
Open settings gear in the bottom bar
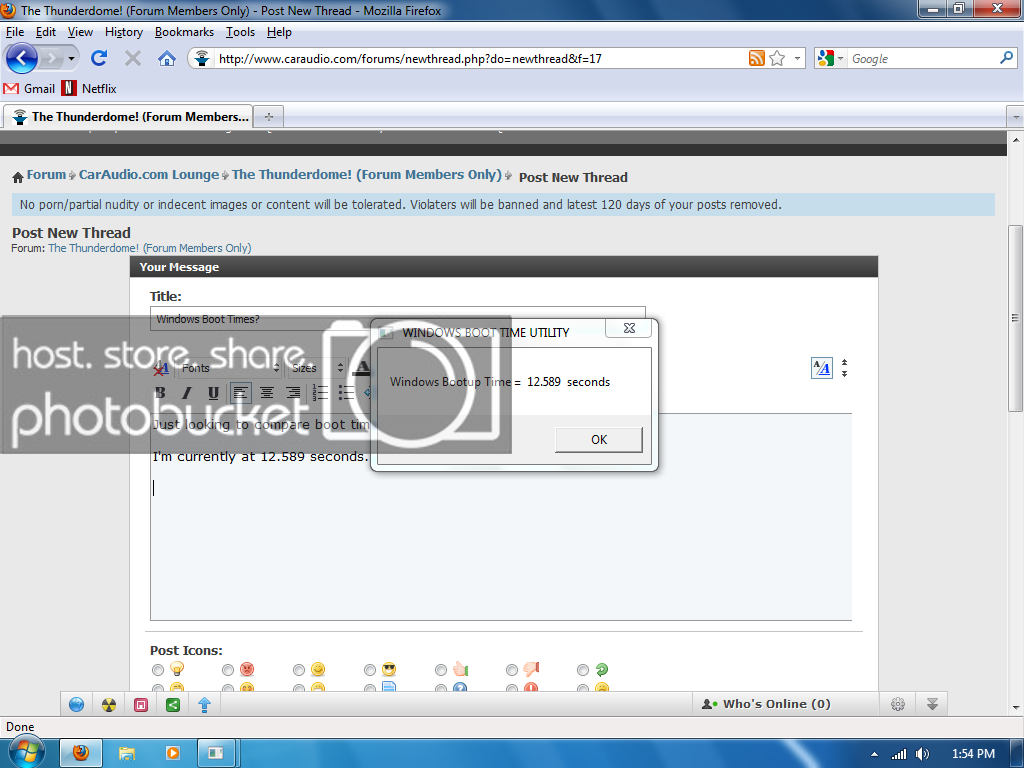tap(898, 704)
